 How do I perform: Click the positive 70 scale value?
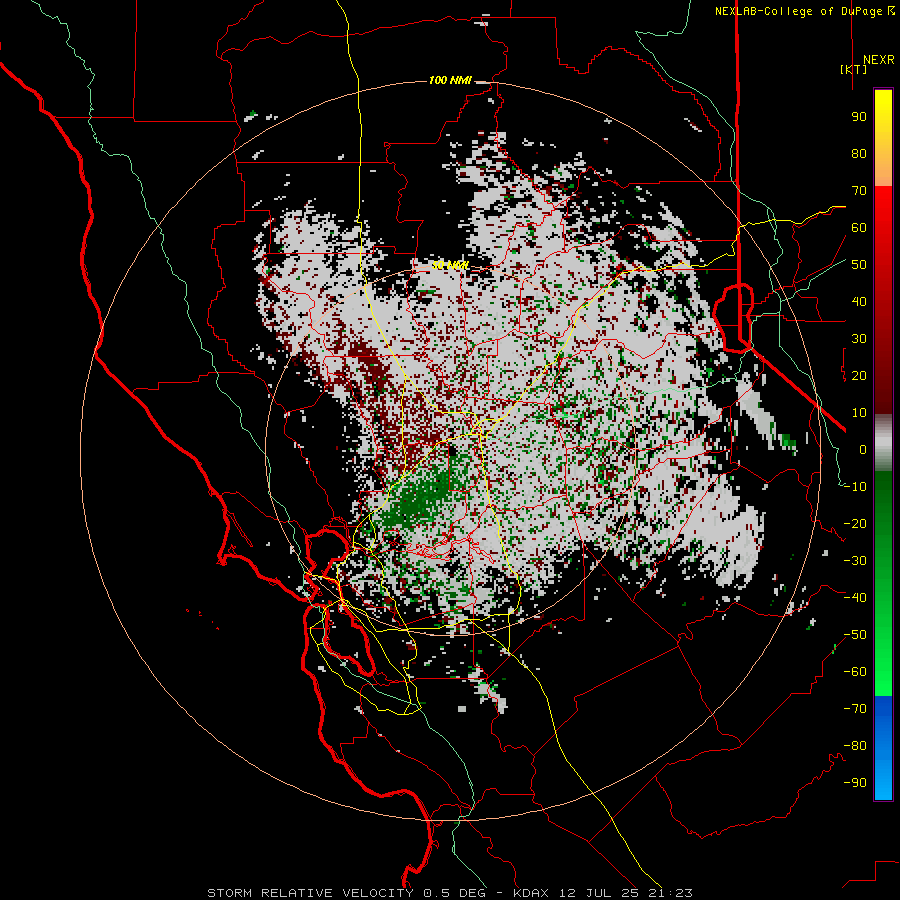click(x=859, y=191)
